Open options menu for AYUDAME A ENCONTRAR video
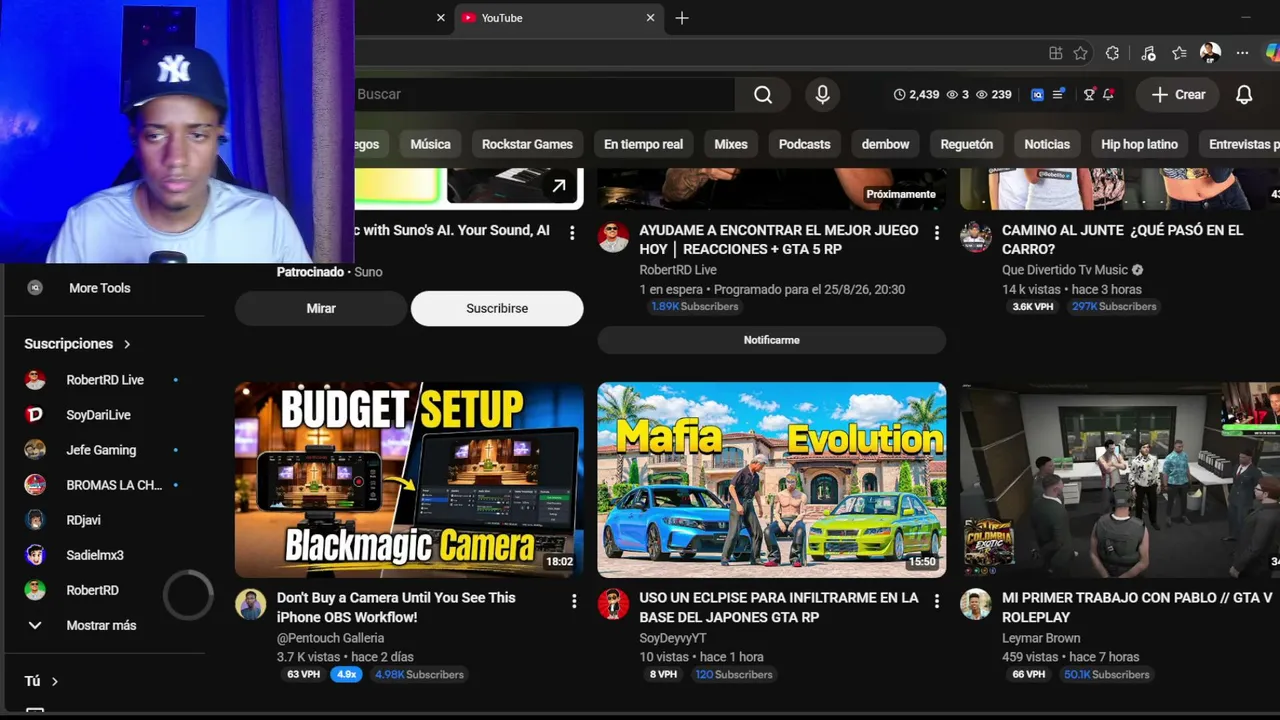This screenshot has height=720, width=1280. tap(937, 233)
